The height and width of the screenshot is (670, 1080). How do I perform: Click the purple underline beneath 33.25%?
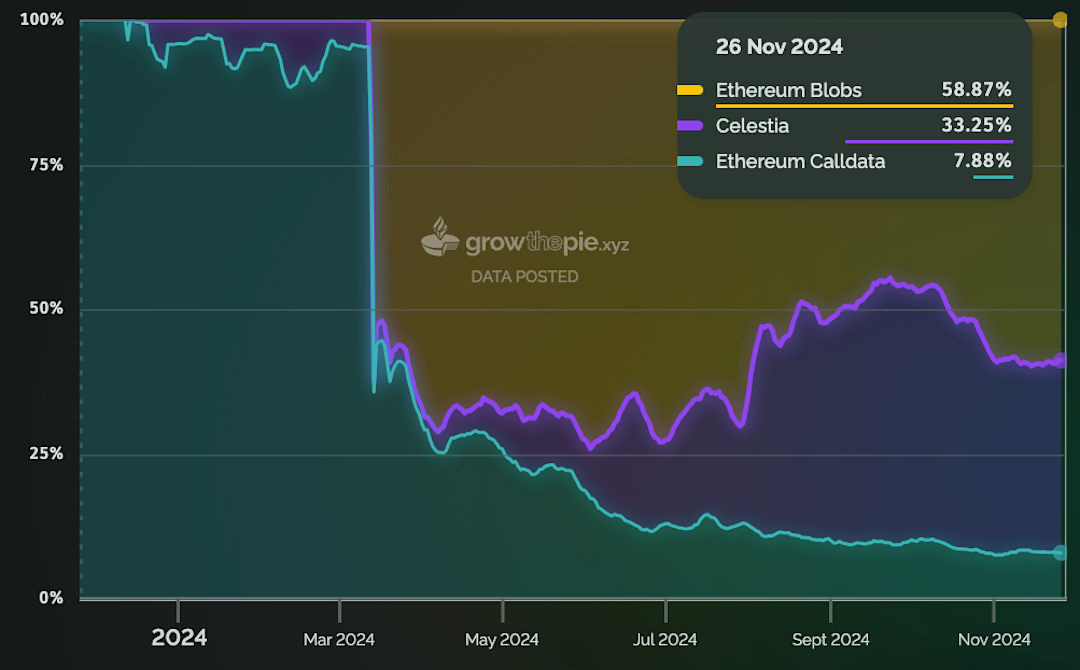[929, 141]
